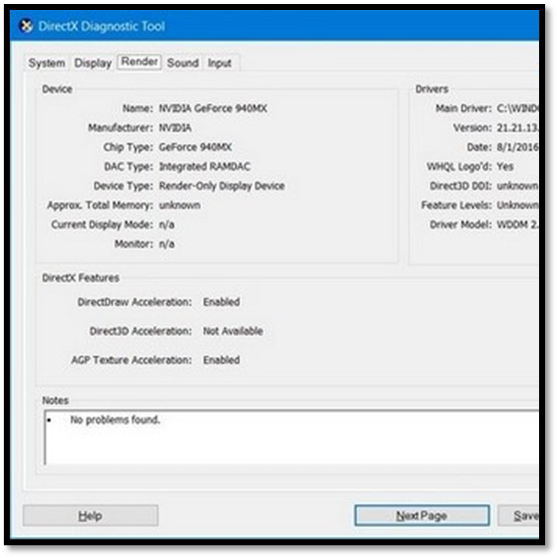This screenshot has height=558, width=558.
Task: Open the Input tab
Action: point(220,63)
